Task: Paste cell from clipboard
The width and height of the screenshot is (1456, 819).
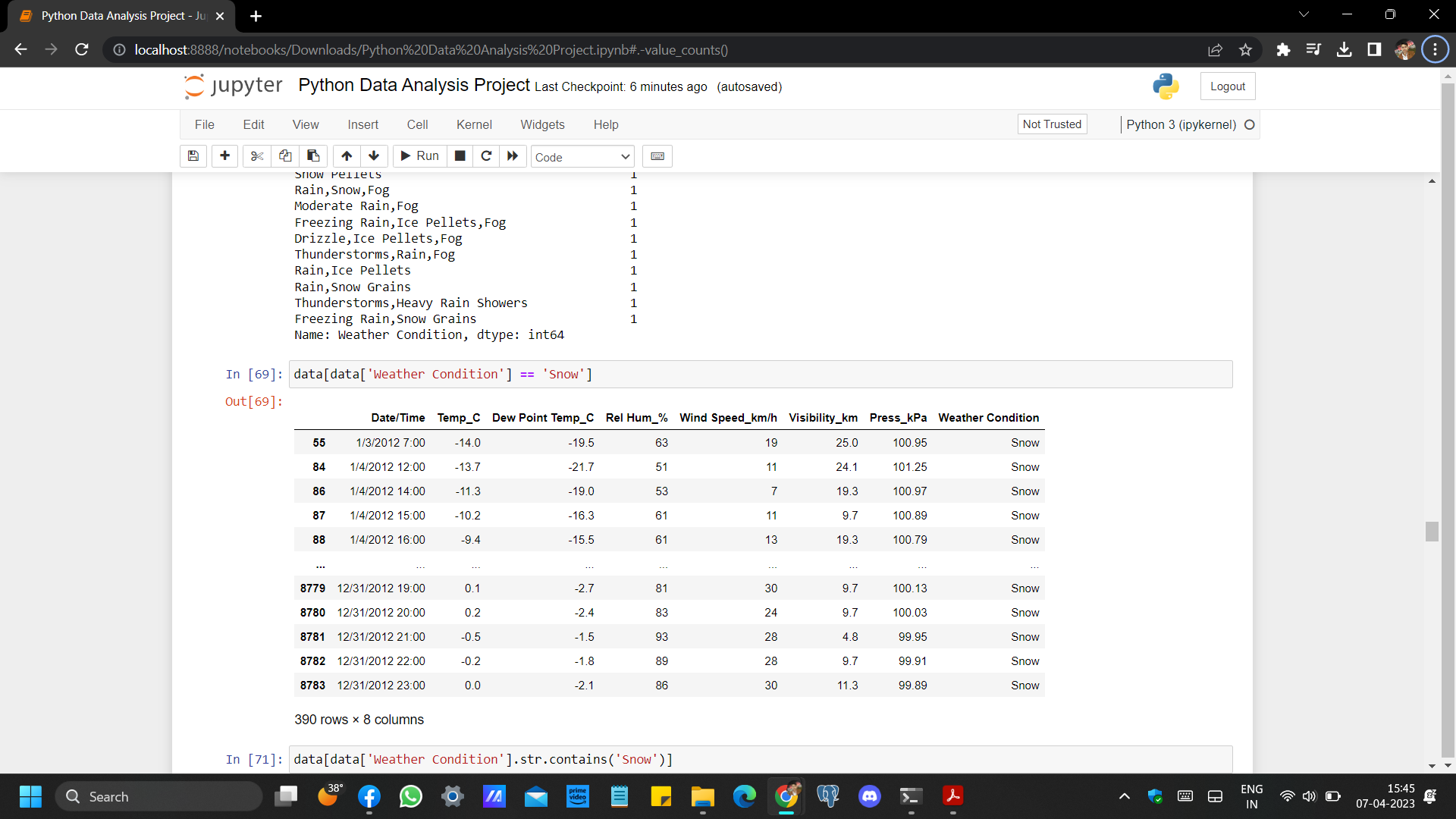Action: click(312, 156)
